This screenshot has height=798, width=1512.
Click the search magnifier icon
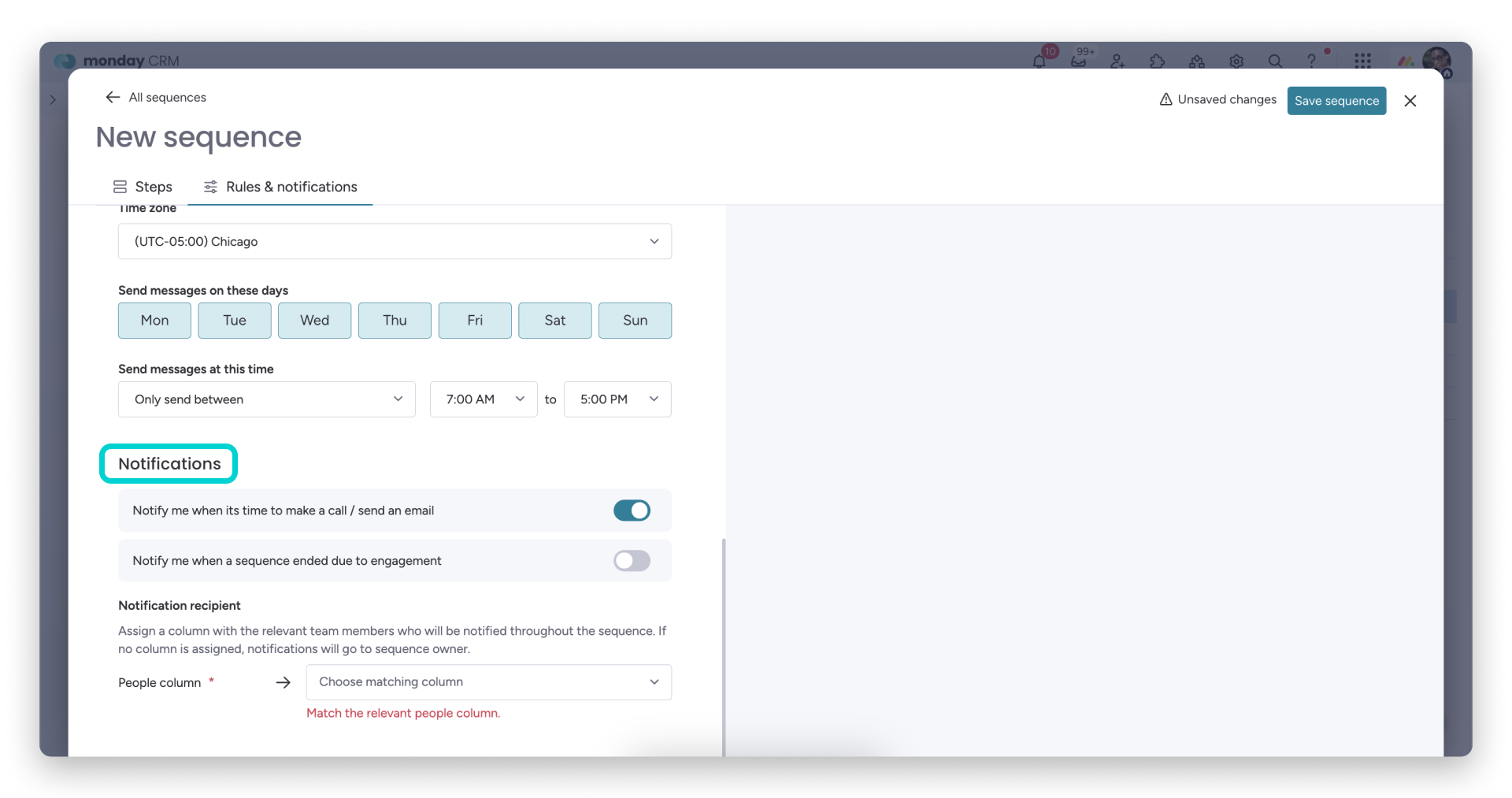click(1275, 61)
